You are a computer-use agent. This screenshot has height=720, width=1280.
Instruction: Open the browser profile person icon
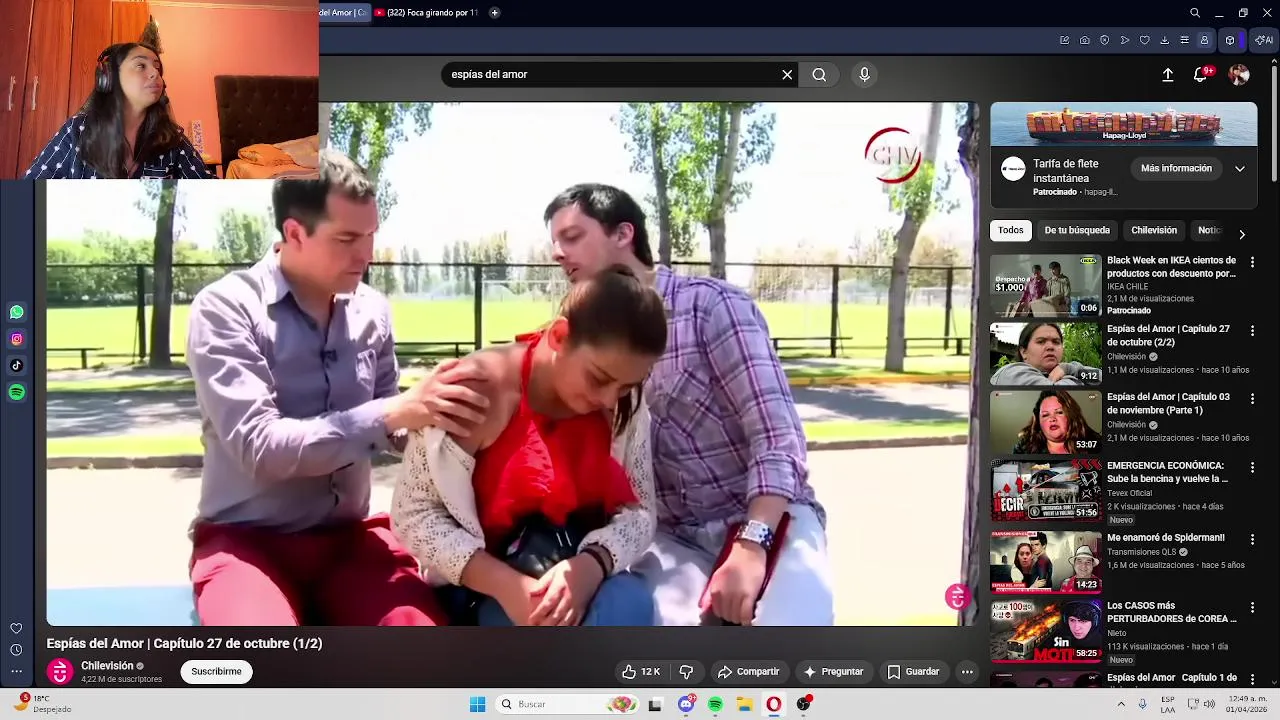point(1205,40)
